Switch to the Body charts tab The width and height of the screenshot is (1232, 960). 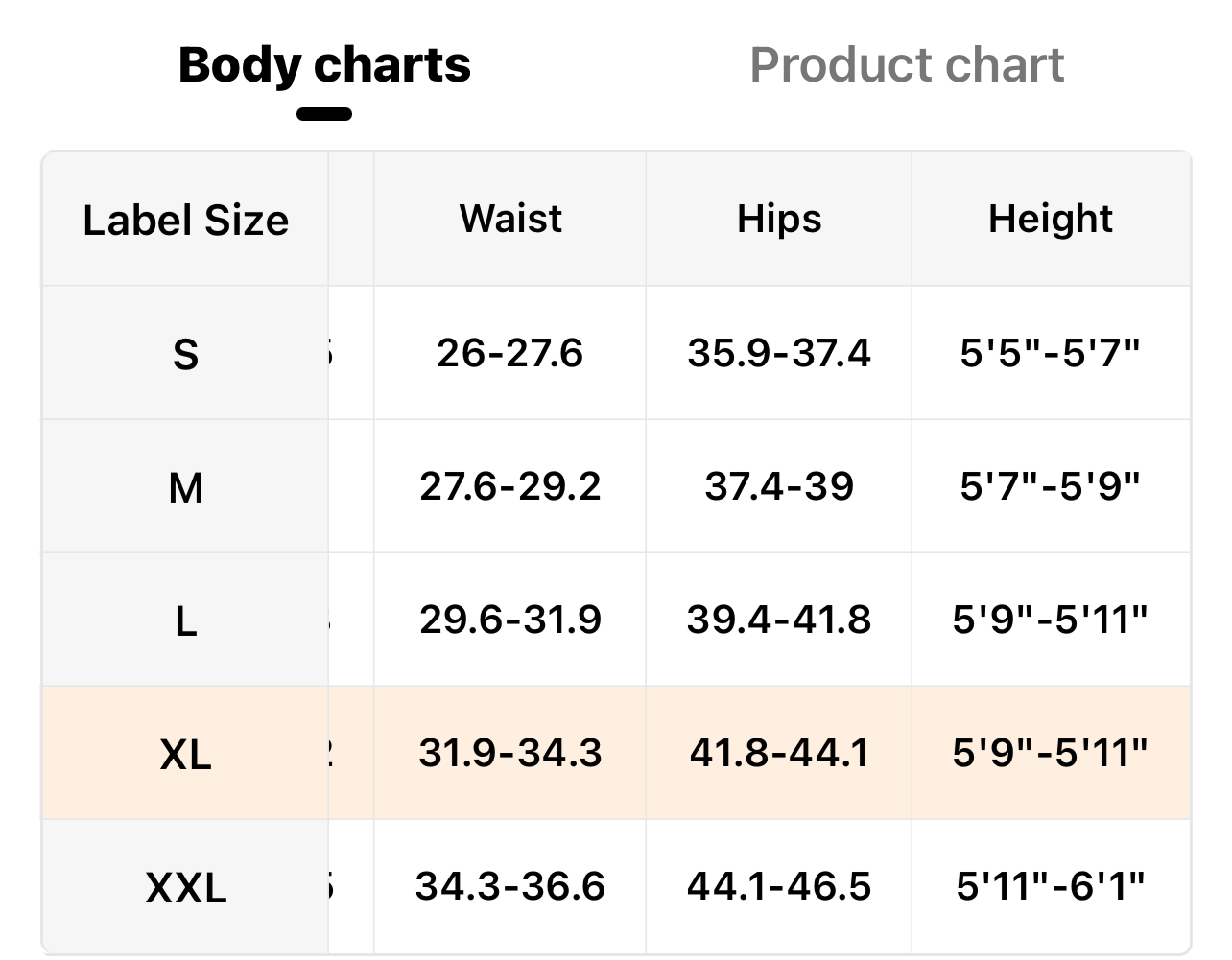pyautogui.click(x=324, y=65)
